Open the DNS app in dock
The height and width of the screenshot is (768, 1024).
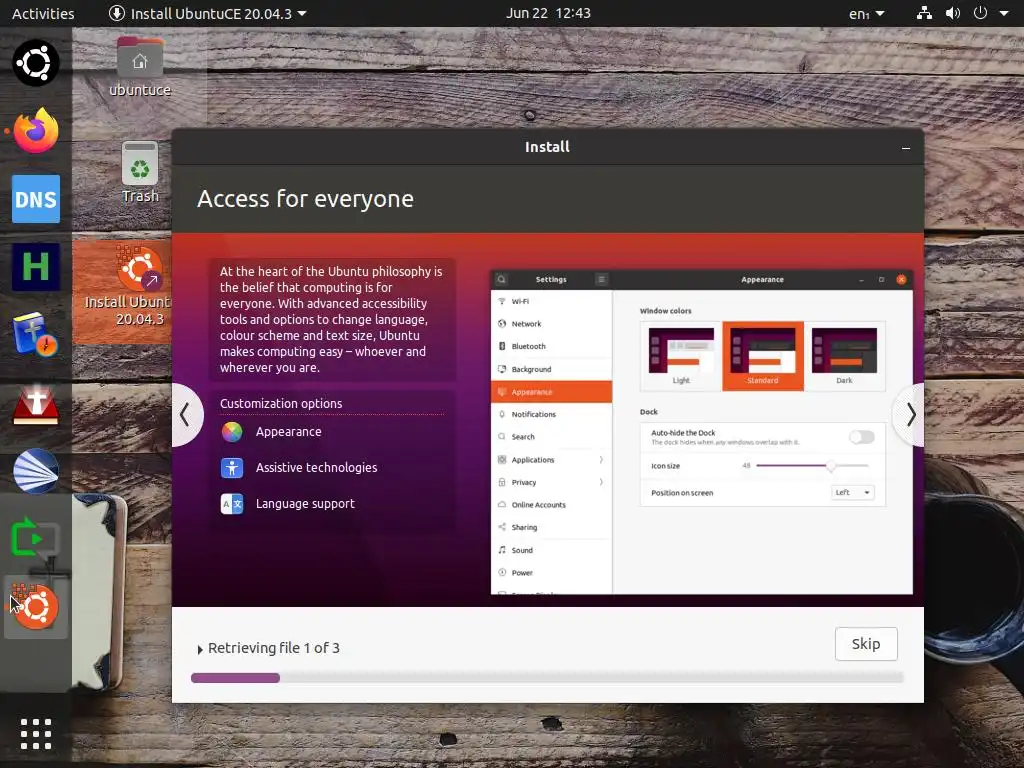(36, 199)
